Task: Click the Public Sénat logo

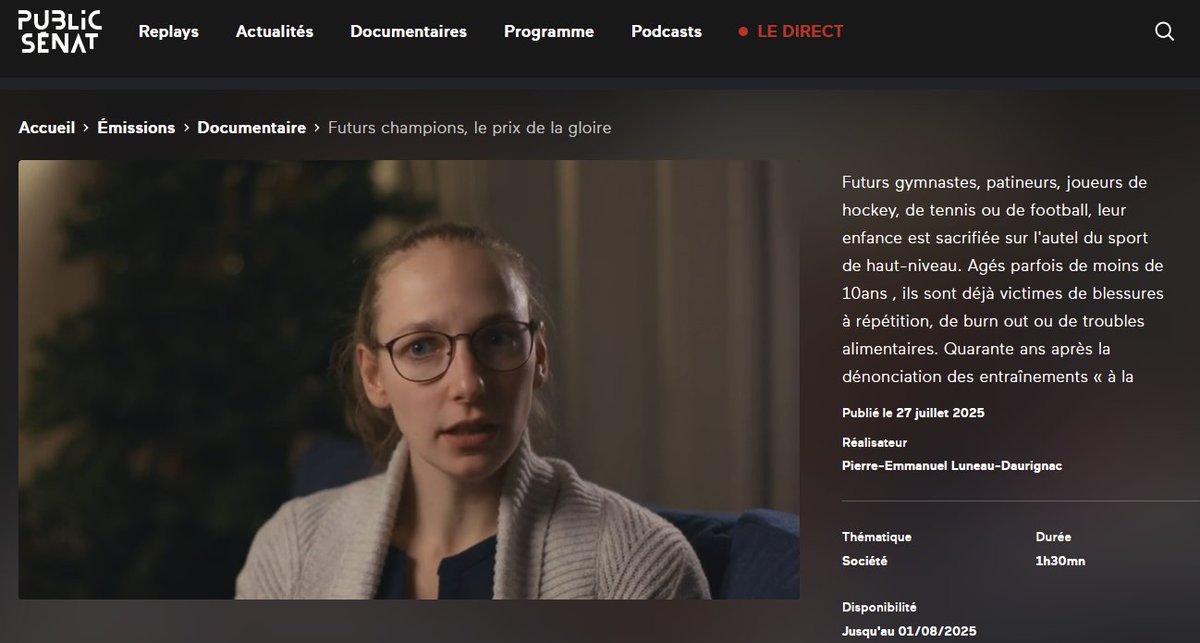Action: (x=57, y=31)
